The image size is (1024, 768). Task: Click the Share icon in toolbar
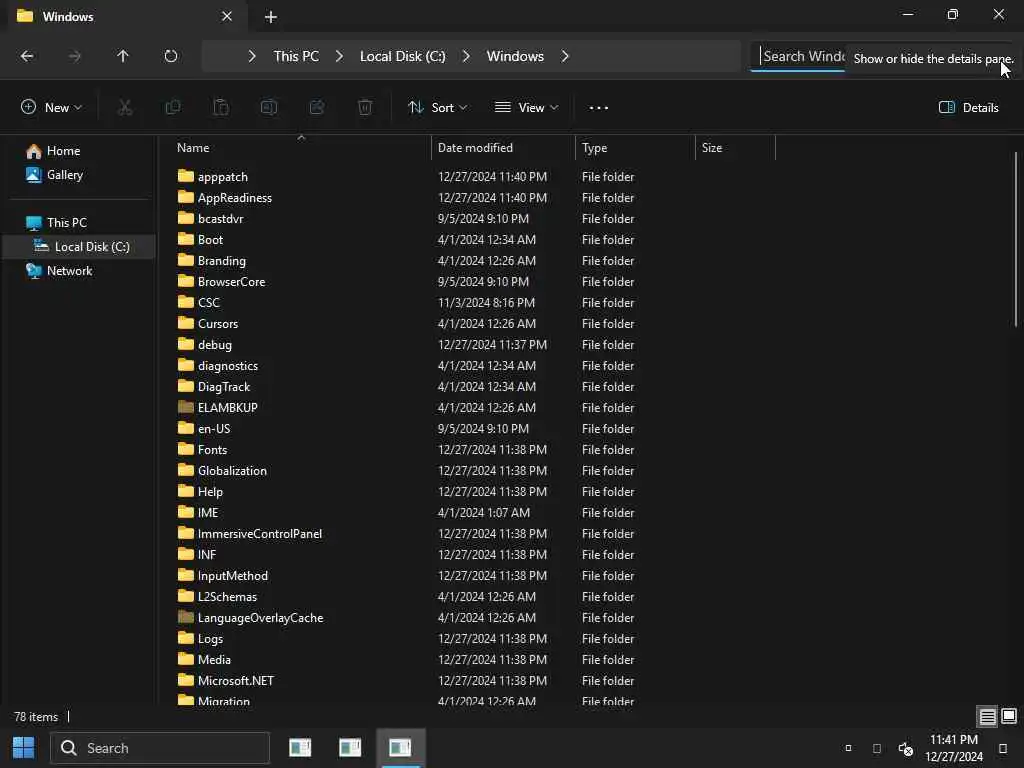pos(317,107)
